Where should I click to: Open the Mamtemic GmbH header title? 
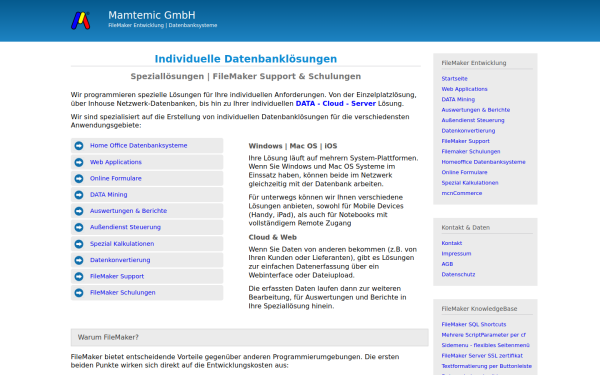click(152, 15)
